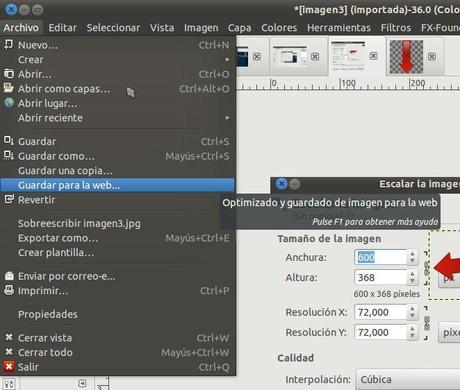Open Propiedades from Archivo menu
Viewport: 460px width, 390px height.
117,314
